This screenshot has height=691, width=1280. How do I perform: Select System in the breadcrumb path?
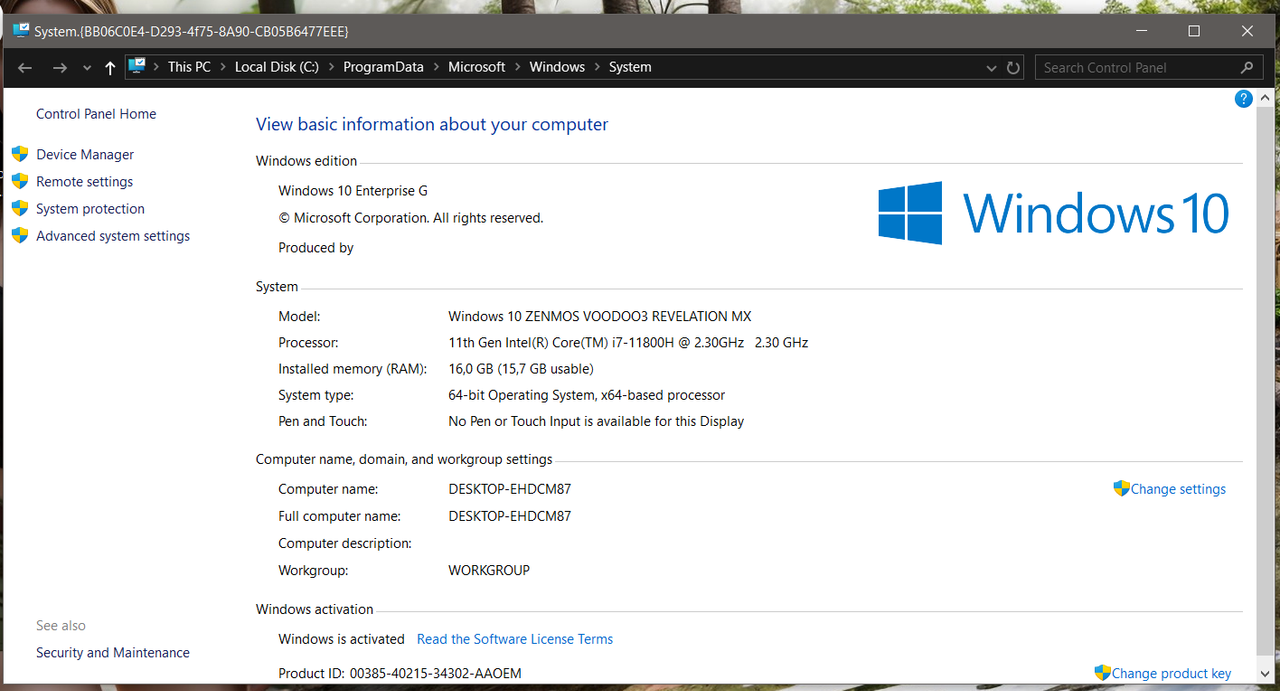point(630,67)
